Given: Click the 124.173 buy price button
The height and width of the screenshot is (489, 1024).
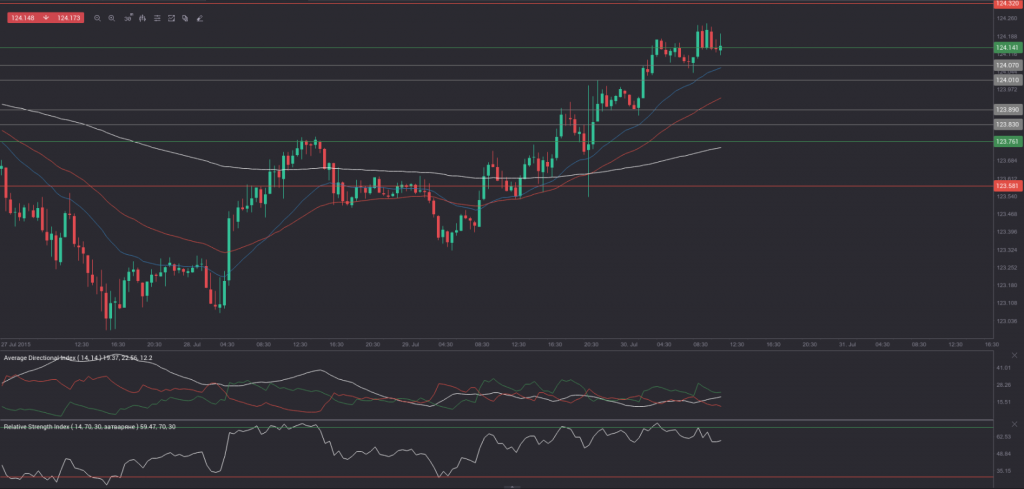Looking at the screenshot, I should 69,17.
